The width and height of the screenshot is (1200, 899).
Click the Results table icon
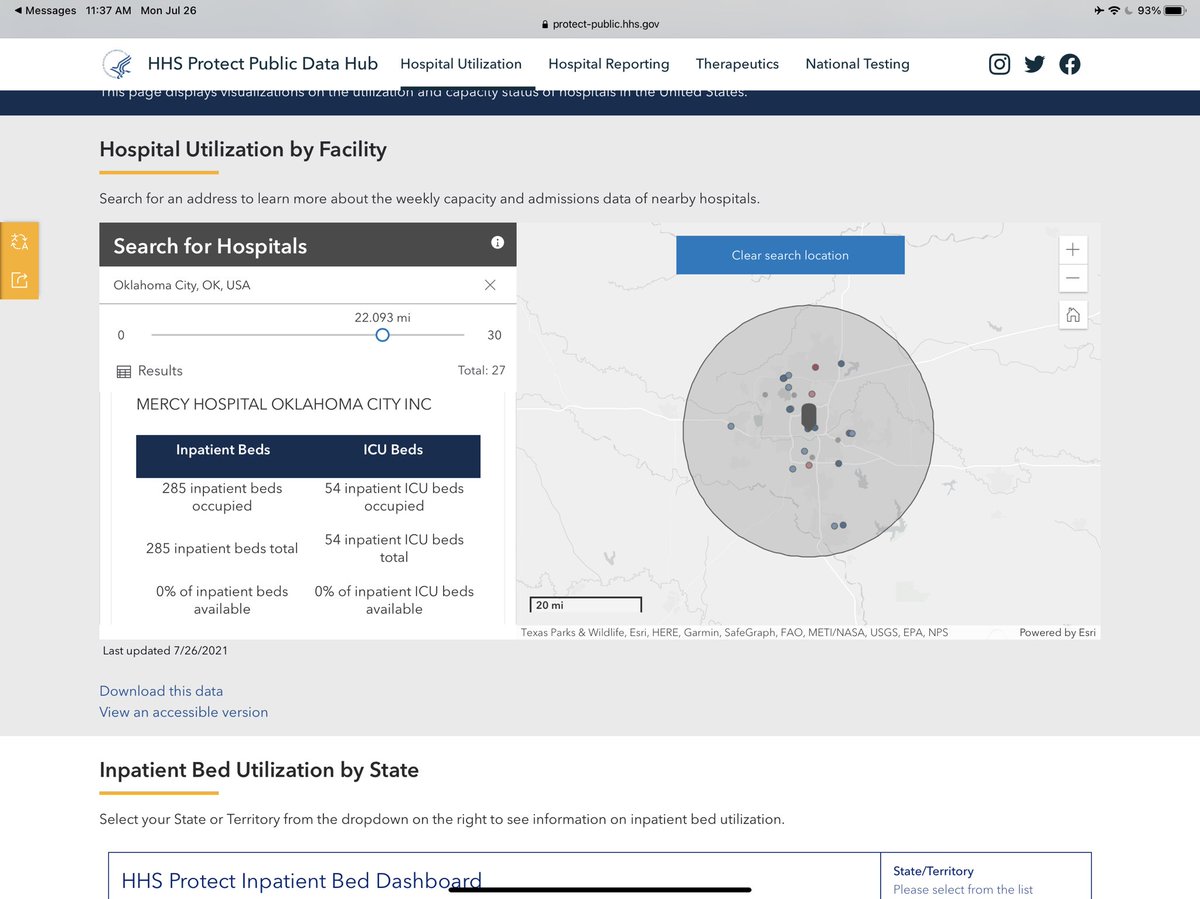click(124, 371)
